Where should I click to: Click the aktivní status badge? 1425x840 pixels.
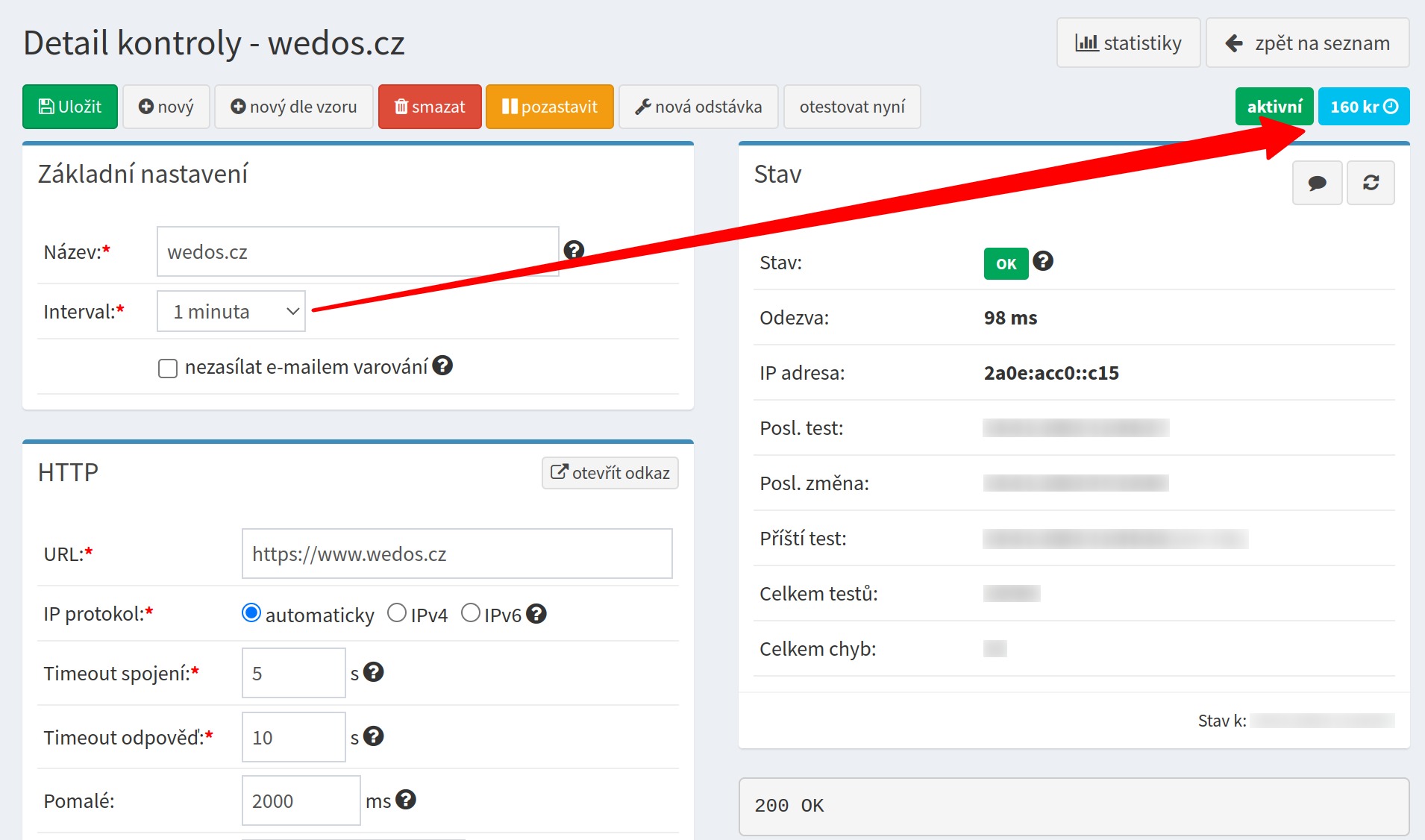(x=1274, y=107)
